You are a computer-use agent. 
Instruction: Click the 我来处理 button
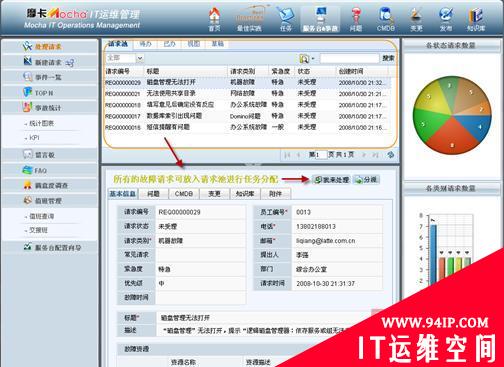tap(332, 180)
